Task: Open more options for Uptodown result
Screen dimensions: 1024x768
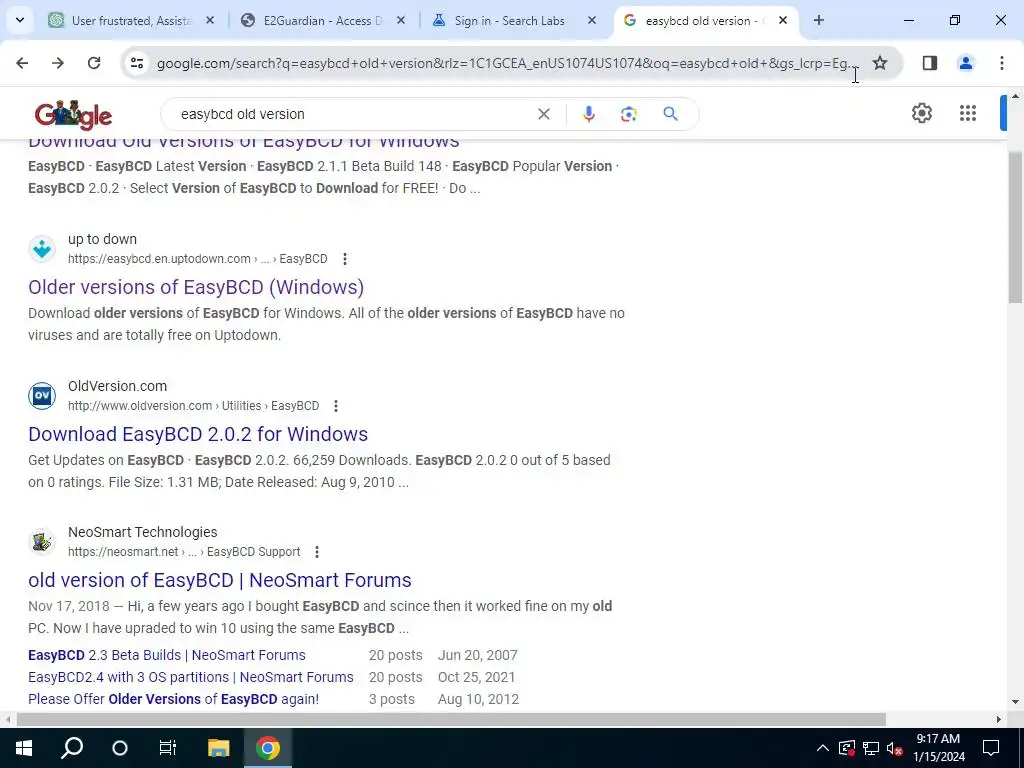Action: point(345,259)
